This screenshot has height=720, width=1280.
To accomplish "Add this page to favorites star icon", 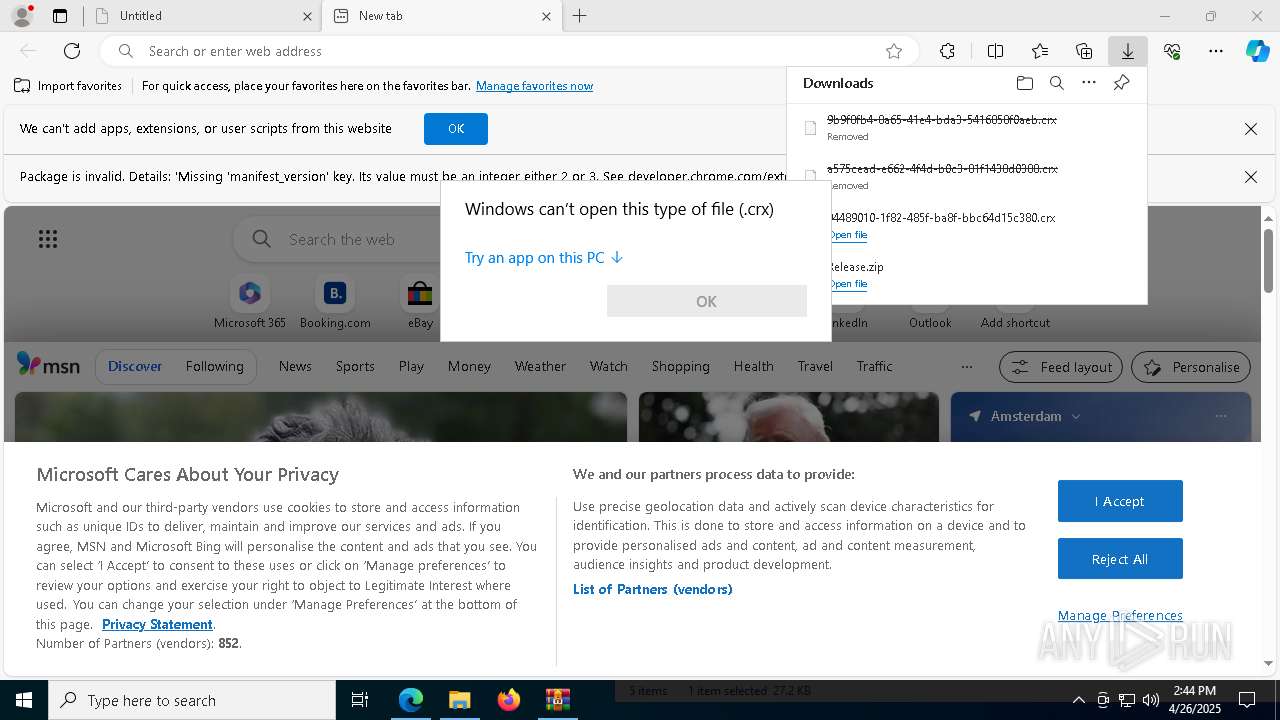I will [894, 51].
